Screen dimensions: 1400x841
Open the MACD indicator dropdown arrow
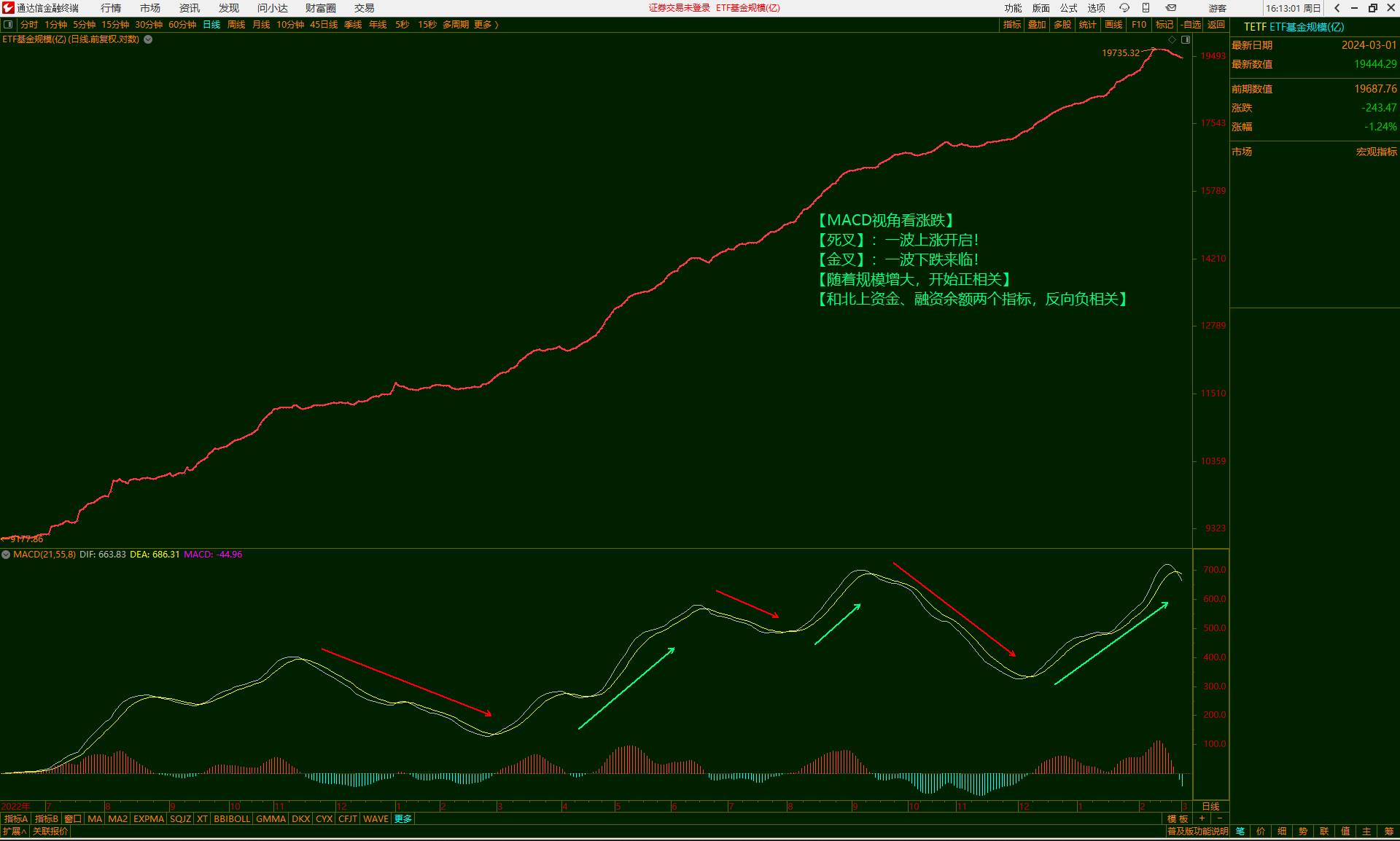pyautogui.click(x=6, y=555)
